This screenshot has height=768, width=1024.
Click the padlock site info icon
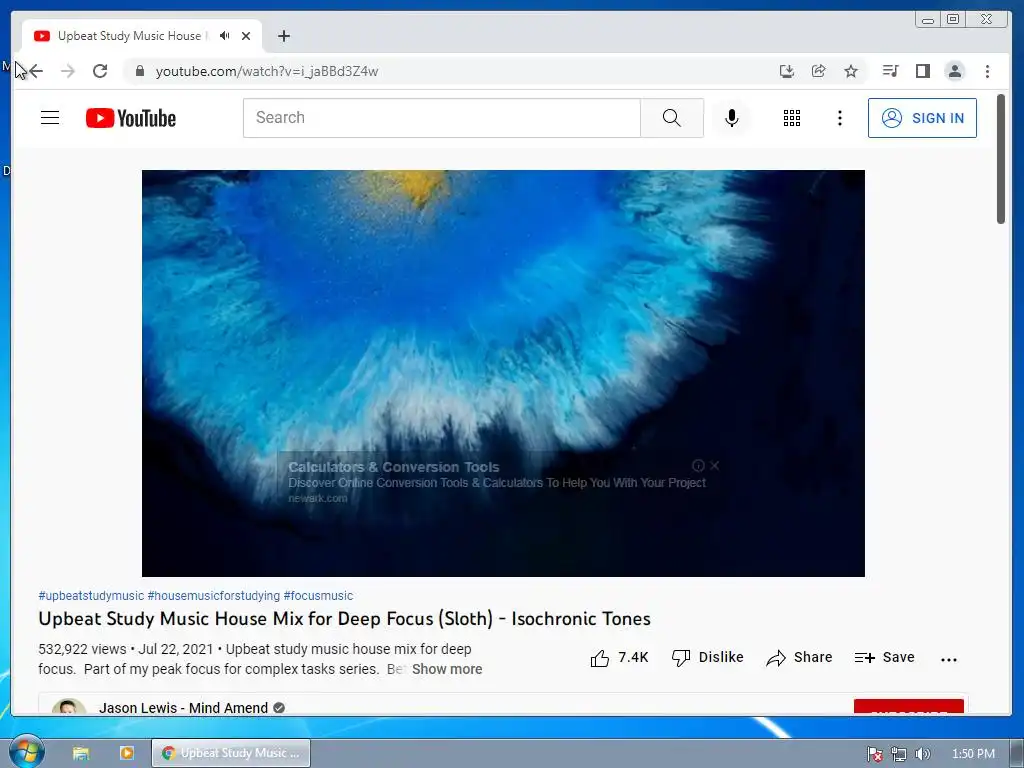[x=139, y=71]
